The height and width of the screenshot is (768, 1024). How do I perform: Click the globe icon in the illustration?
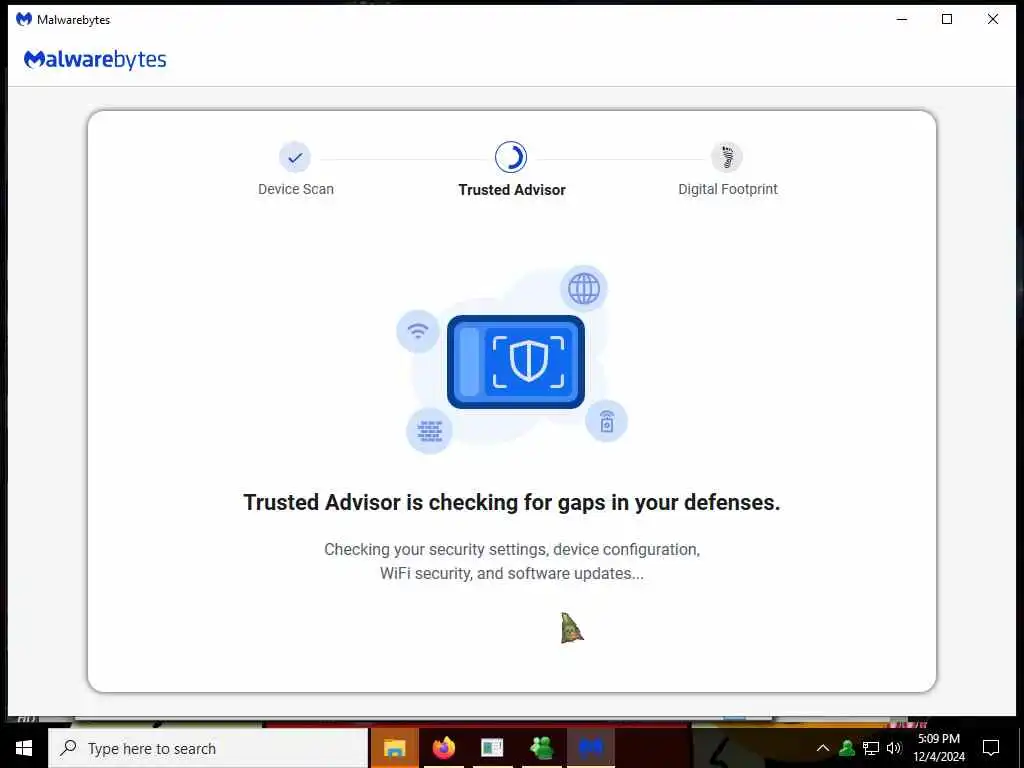click(x=584, y=288)
